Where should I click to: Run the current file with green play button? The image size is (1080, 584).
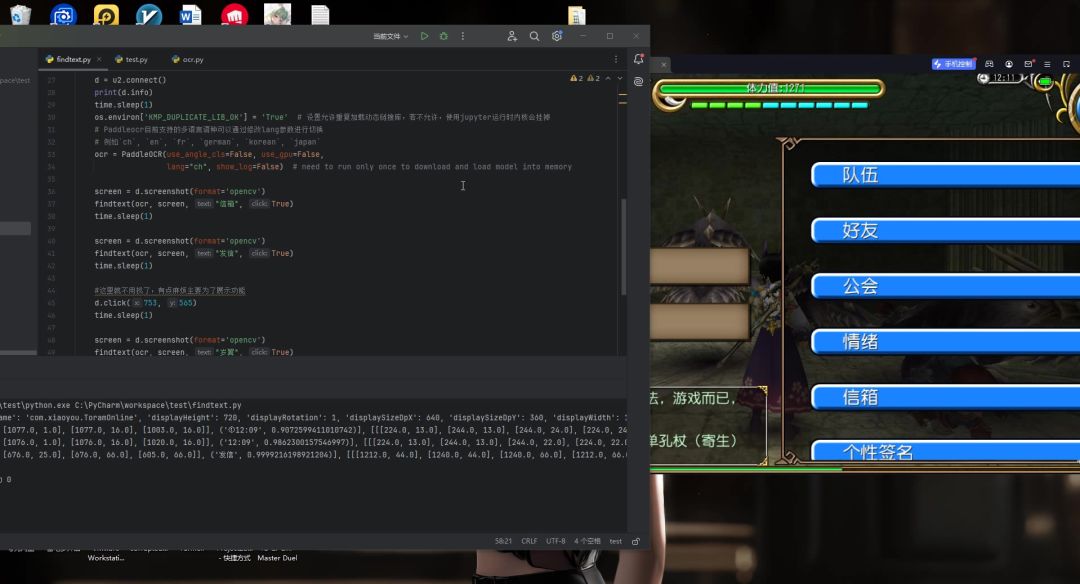click(424, 36)
